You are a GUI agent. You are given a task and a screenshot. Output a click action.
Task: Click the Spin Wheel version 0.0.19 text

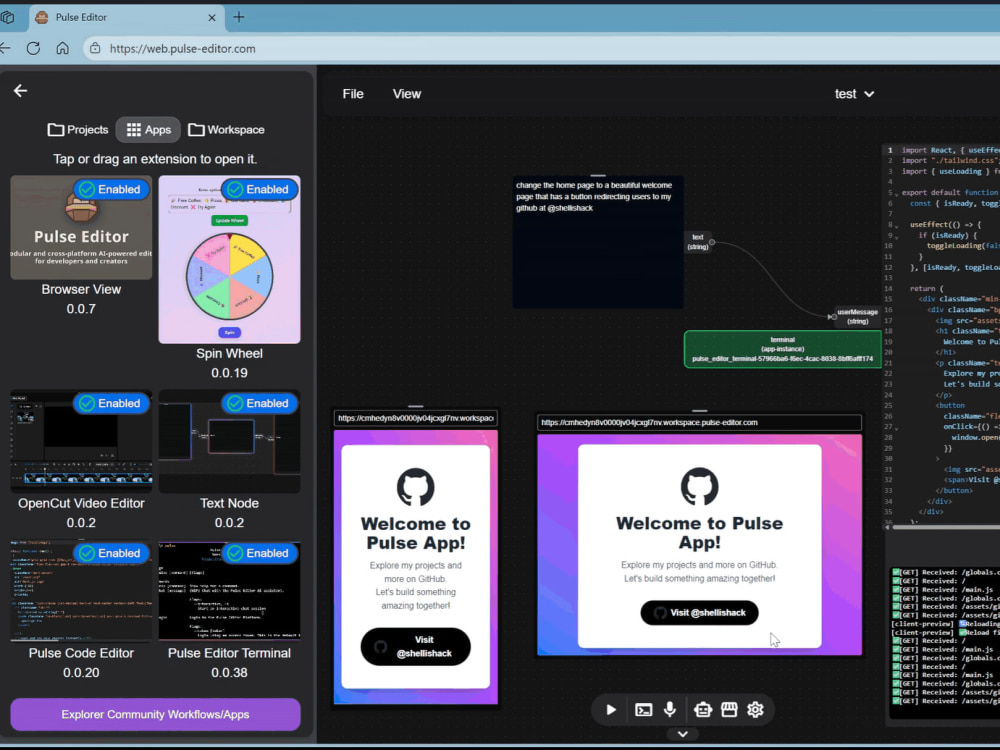230,373
